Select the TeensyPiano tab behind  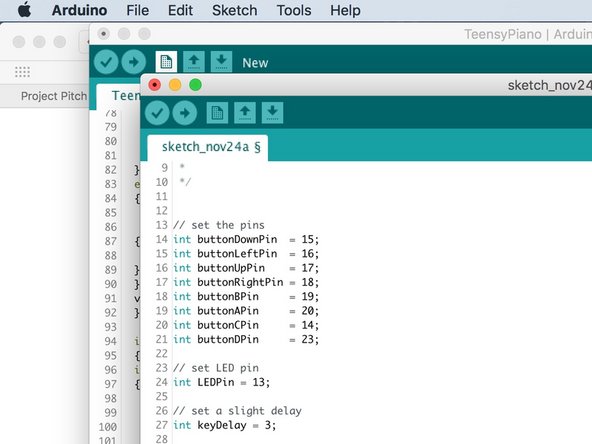119,96
